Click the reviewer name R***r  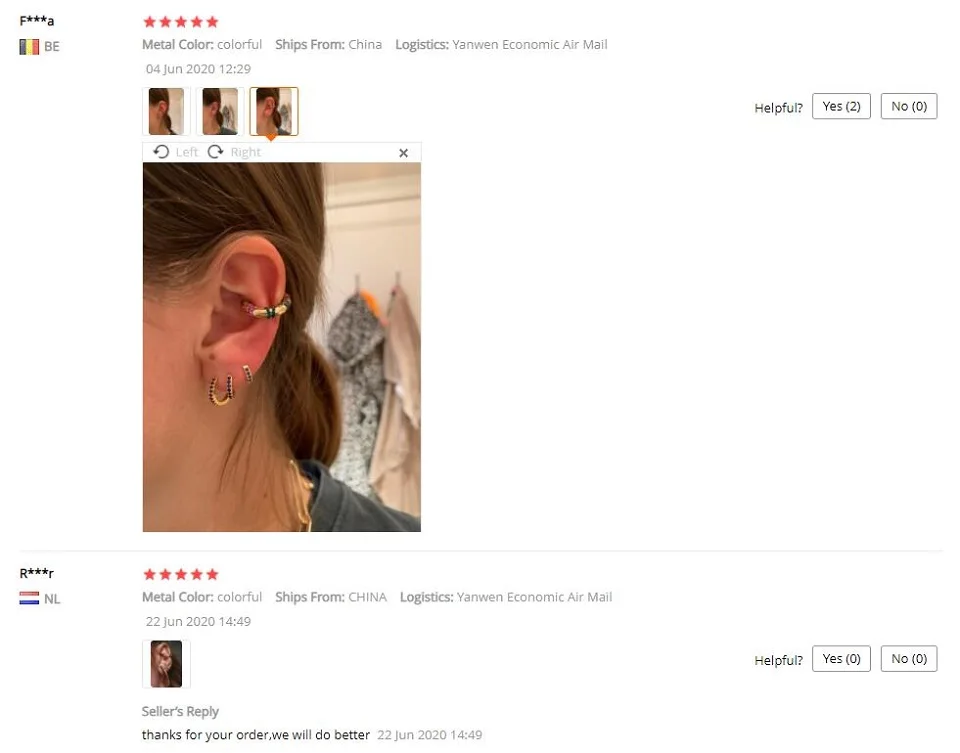37,573
